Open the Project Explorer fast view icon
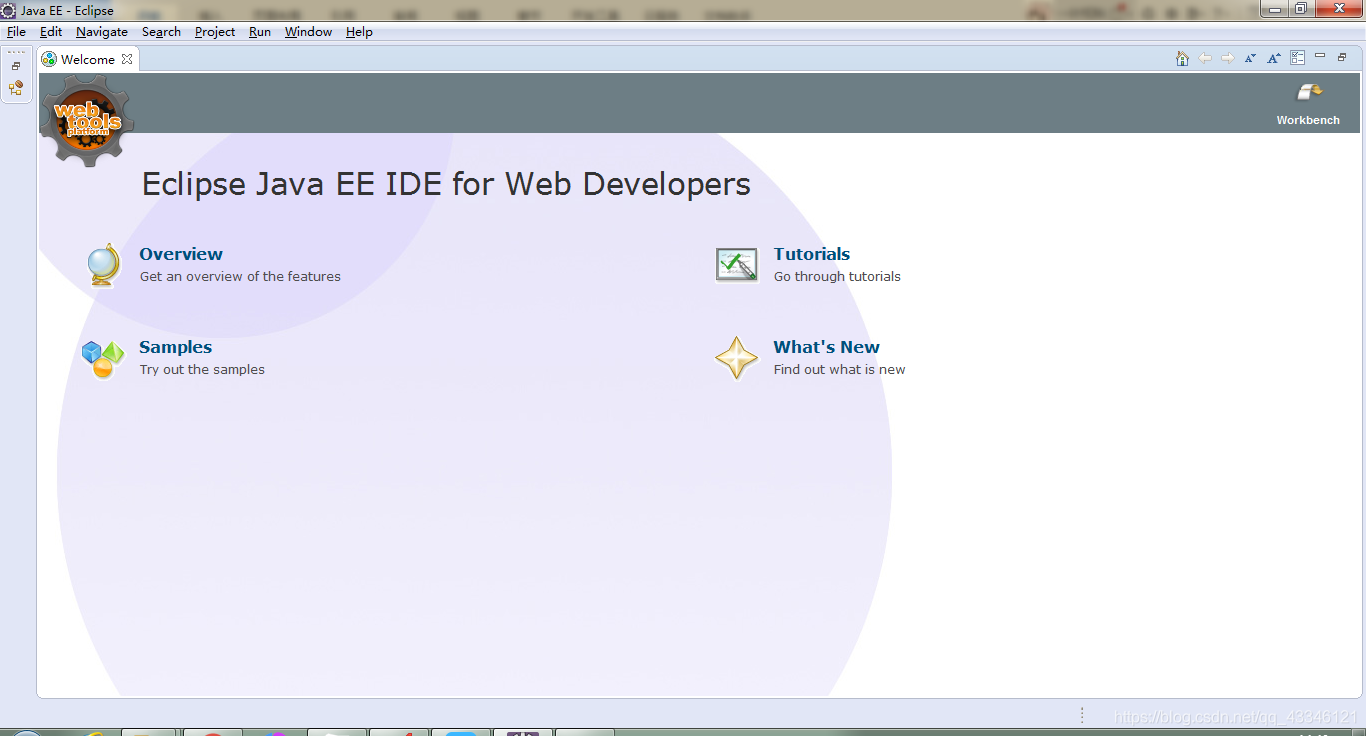The image size is (1366, 736). (16, 88)
